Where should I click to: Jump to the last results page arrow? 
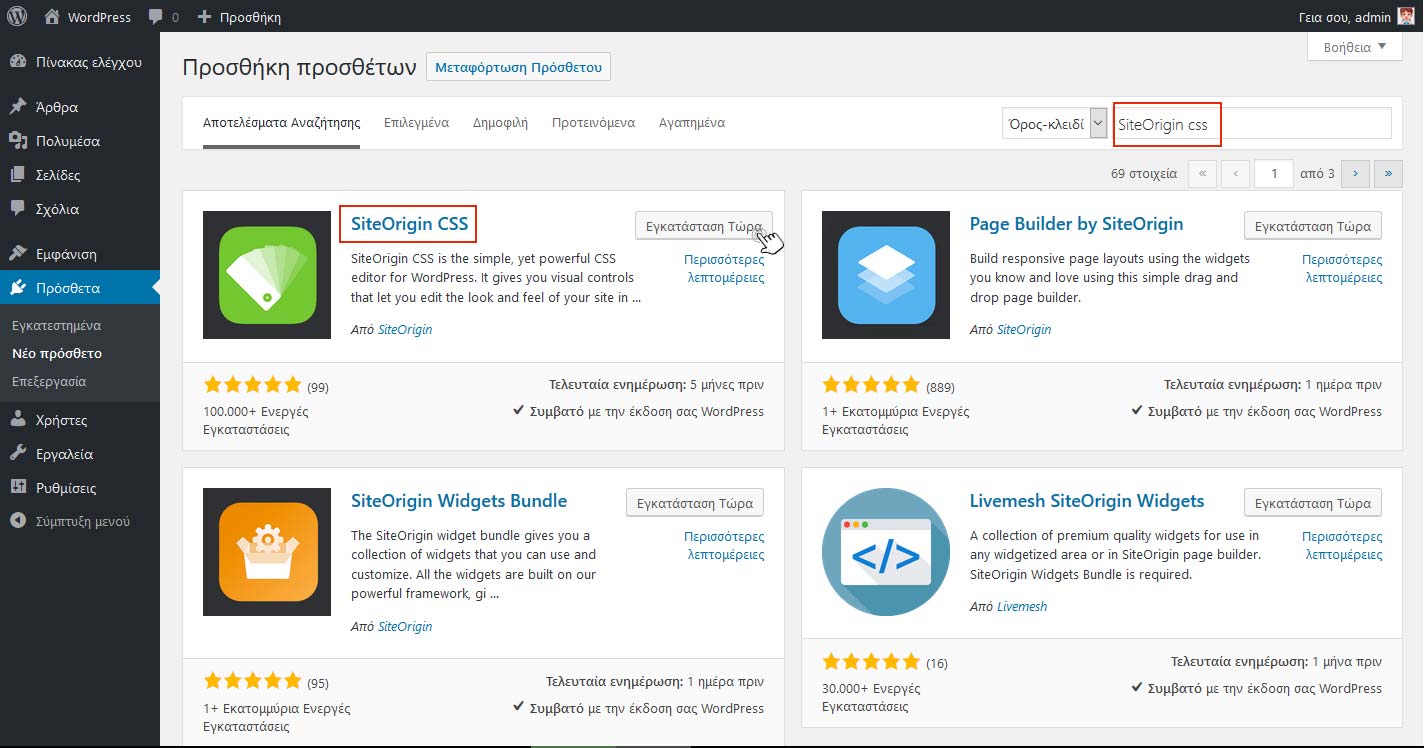(x=1388, y=174)
